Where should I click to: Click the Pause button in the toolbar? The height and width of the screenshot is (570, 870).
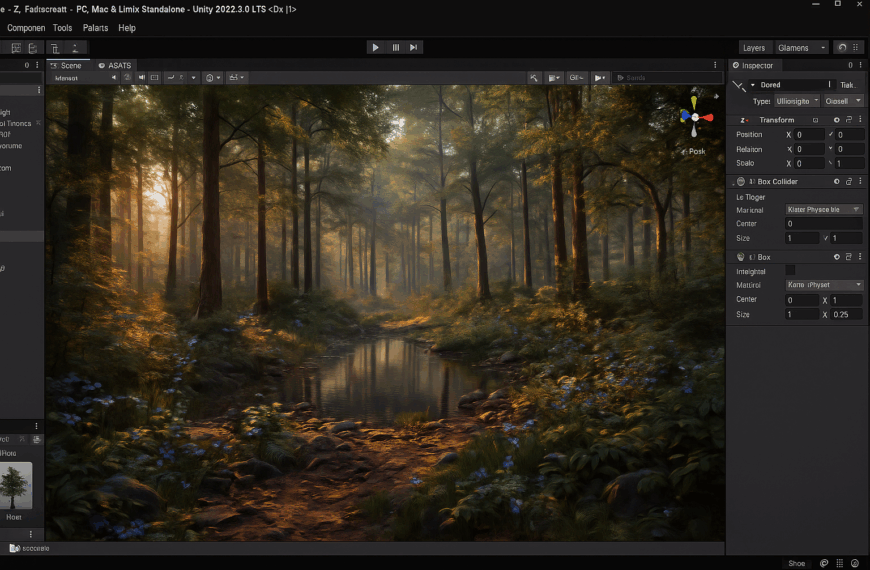click(395, 47)
